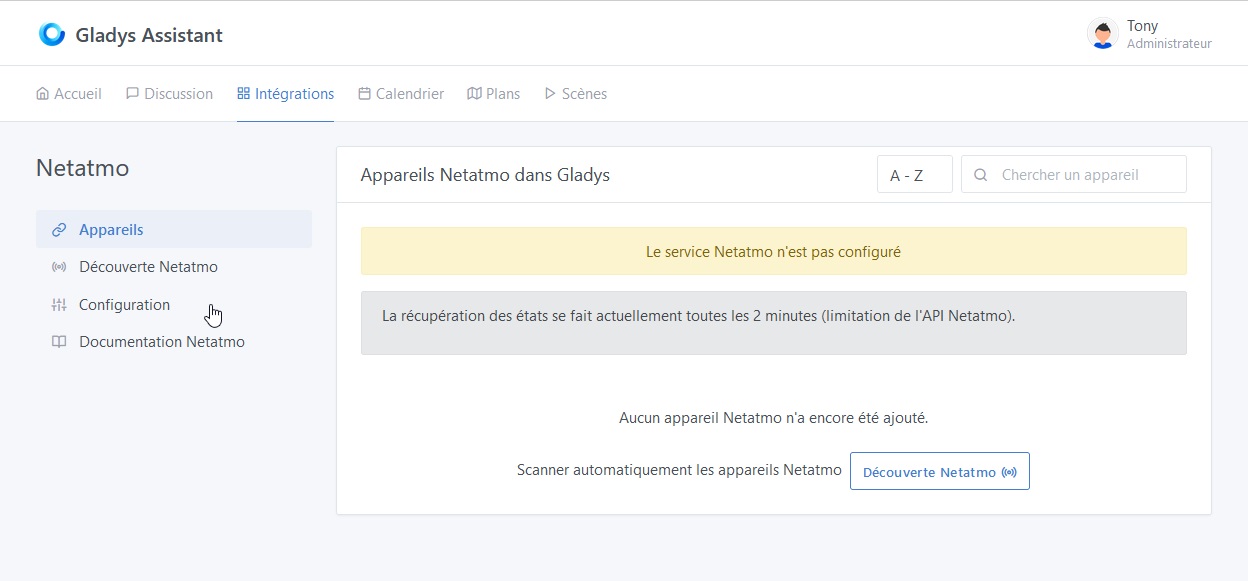This screenshot has height=581, width=1248.
Task: Click the chain-link icon next to Appareils
Action: tap(58, 229)
